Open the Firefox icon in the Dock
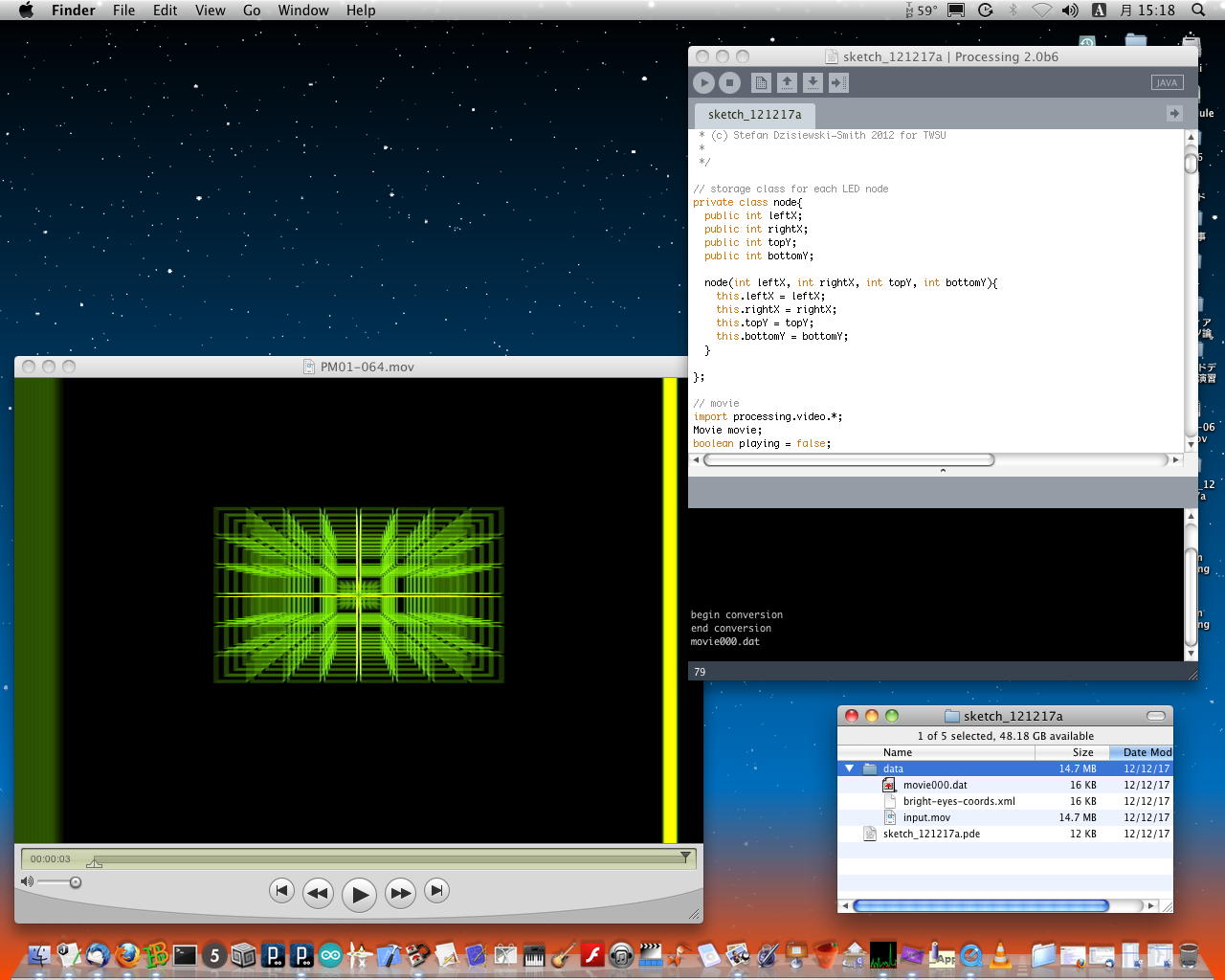Screen dimensions: 1225x980 [x=126, y=954]
